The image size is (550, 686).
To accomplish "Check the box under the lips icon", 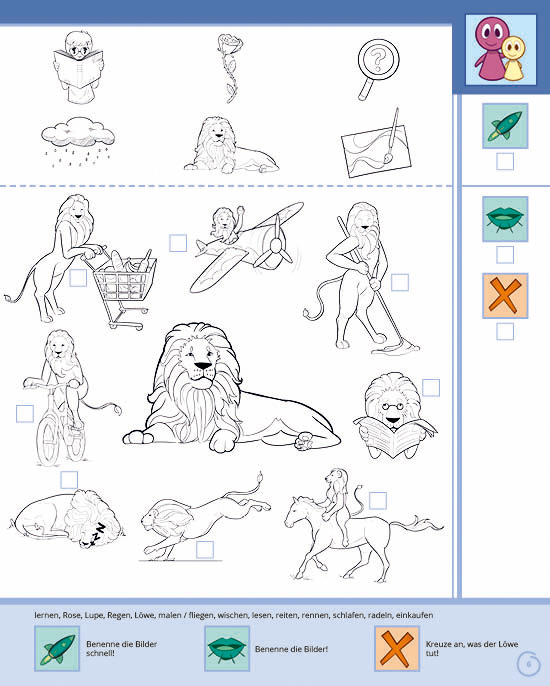I will pyautogui.click(x=505, y=255).
